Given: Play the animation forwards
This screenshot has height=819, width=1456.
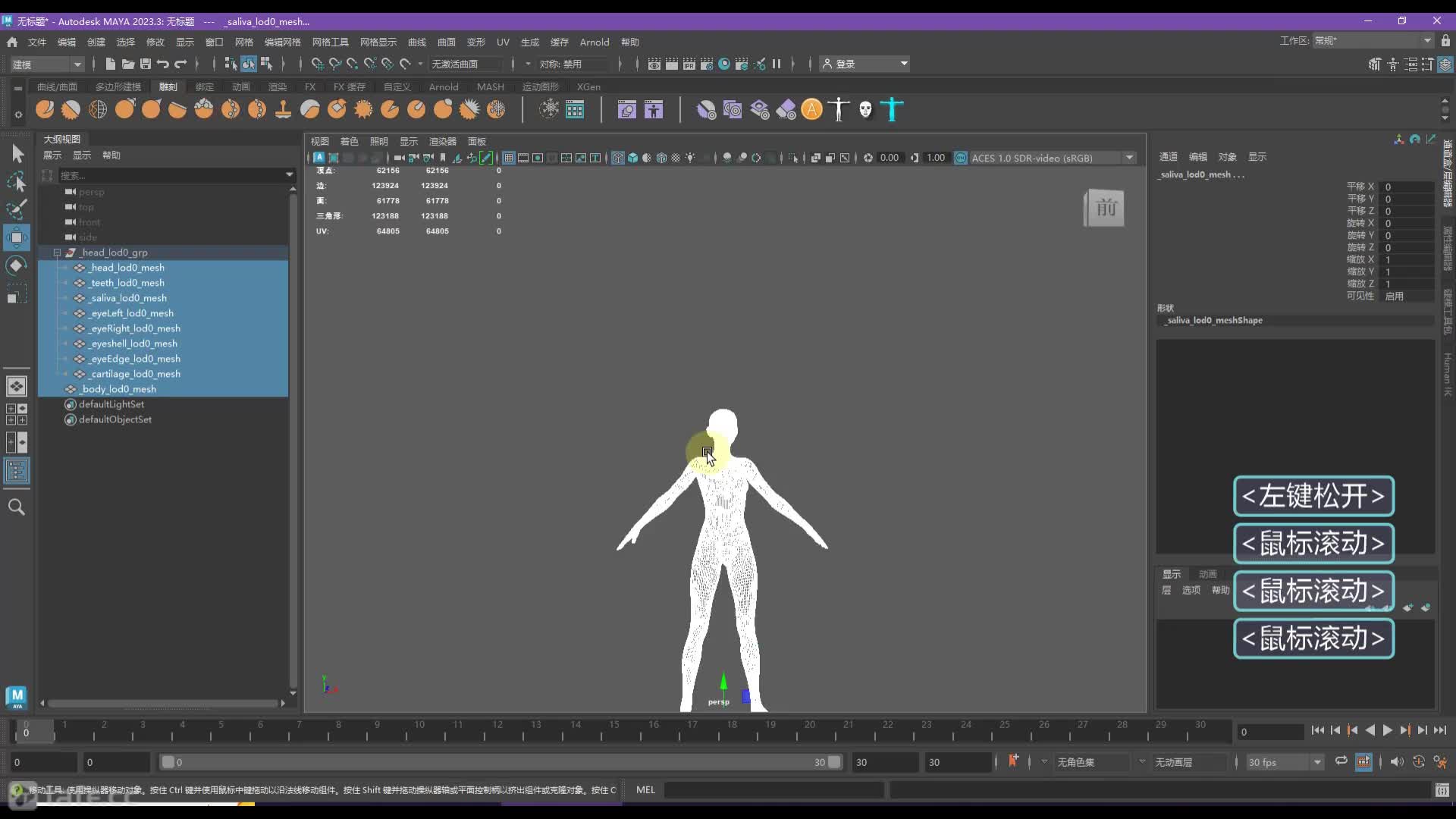Looking at the screenshot, I should click(1387, 730).
